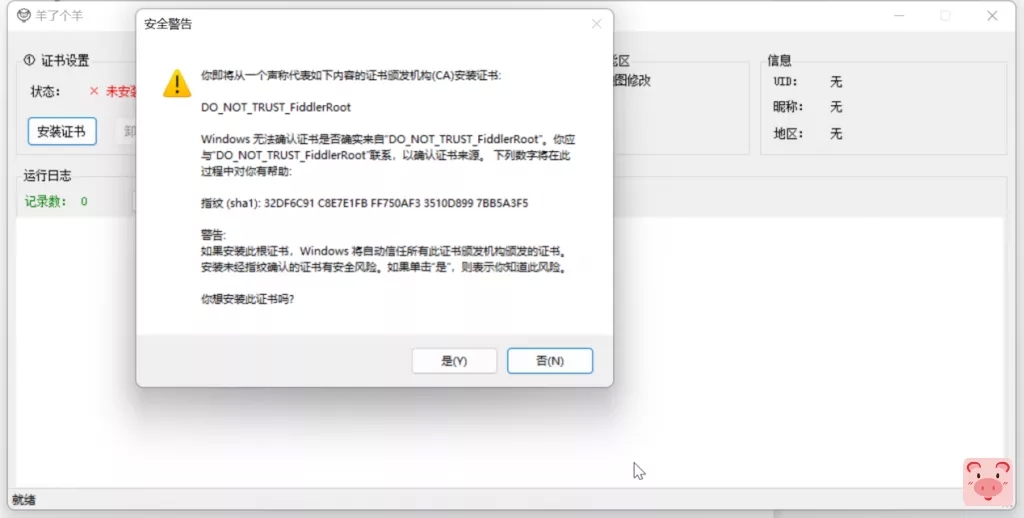Confirm certificate install with 是(Y)
Screen dimensions: 1024x518
(454, 361)
